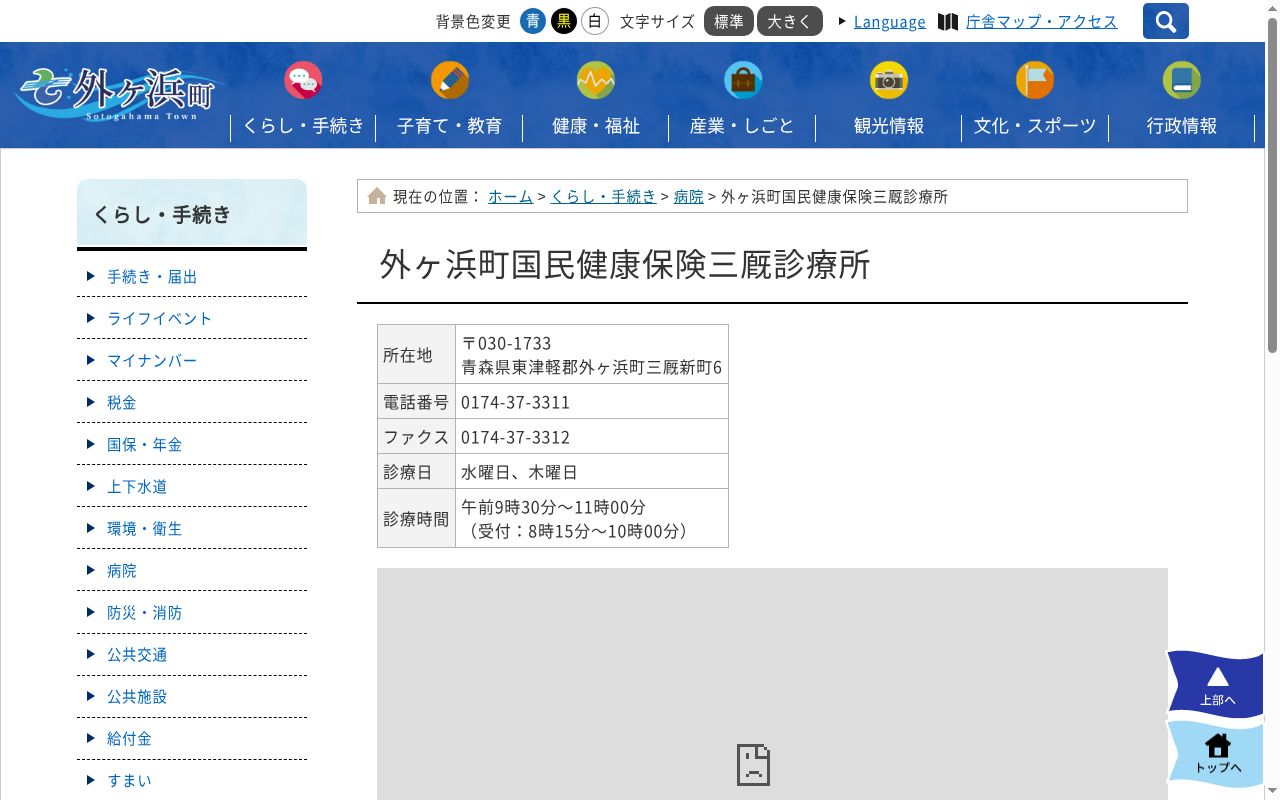Screen dimensions: 1280x800
Task: Set text size to 標準
Action: (x=729, y=21)
